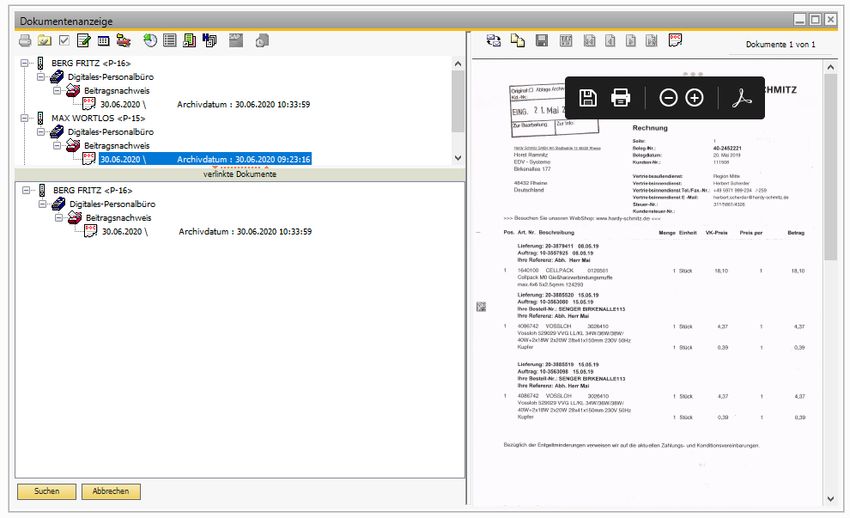Image resolution: width=850 pixels, height=518 pixels.
Task: Click the edit document pencil toolbar icon
Action: (x=83, y=40)
